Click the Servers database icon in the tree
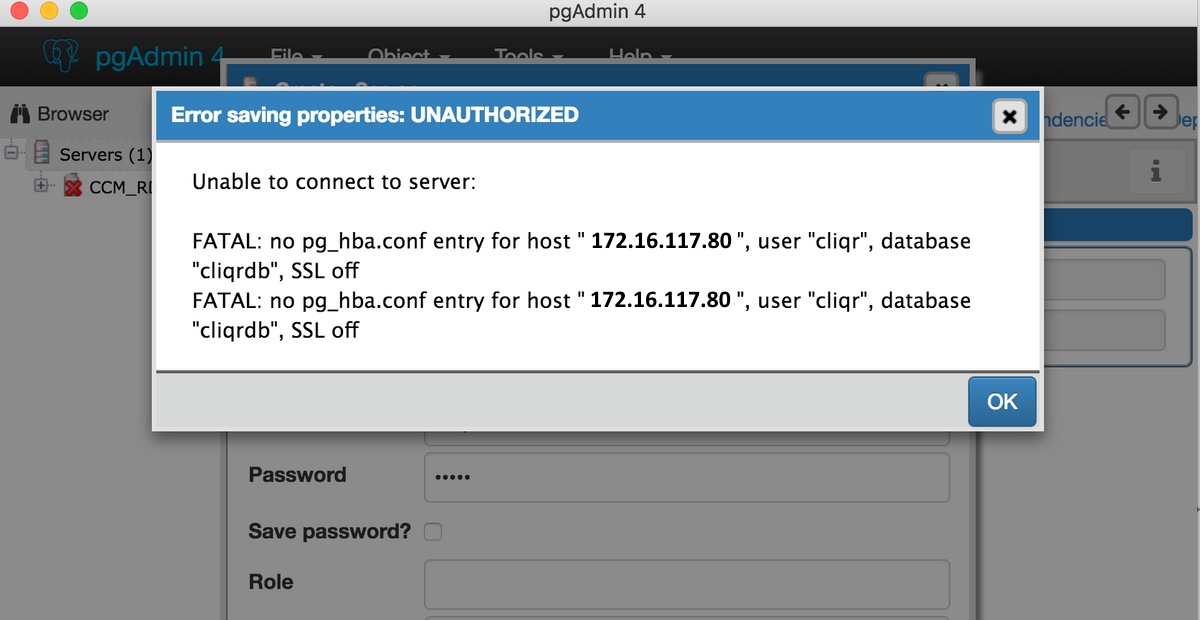 coord(41,154)
